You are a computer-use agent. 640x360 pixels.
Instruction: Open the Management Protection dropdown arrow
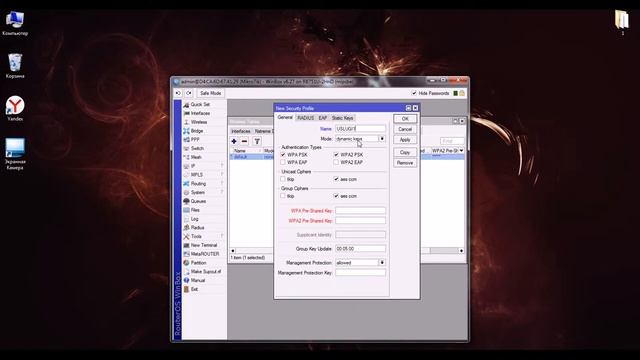tap(382, 262)
